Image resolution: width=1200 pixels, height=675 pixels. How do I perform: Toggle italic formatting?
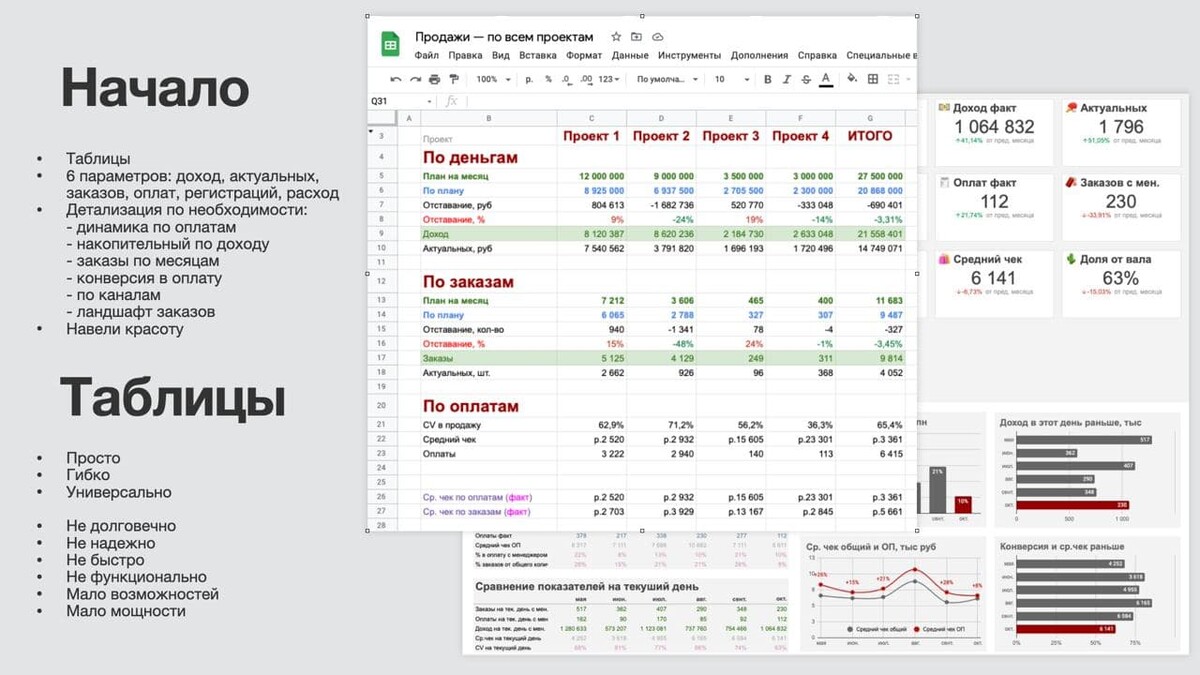tap(787, 79)
